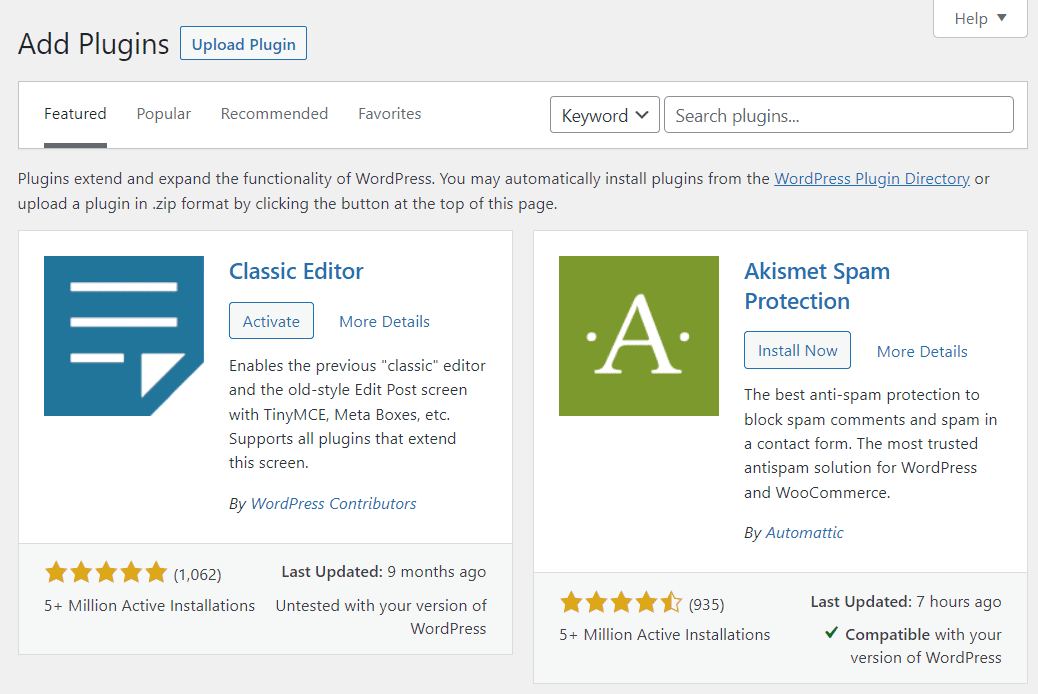Image resolution: width=1038 pixels, height=694 pixels.
Task: View More Details for Classic Editor
Action: click(x=384, y=321)
